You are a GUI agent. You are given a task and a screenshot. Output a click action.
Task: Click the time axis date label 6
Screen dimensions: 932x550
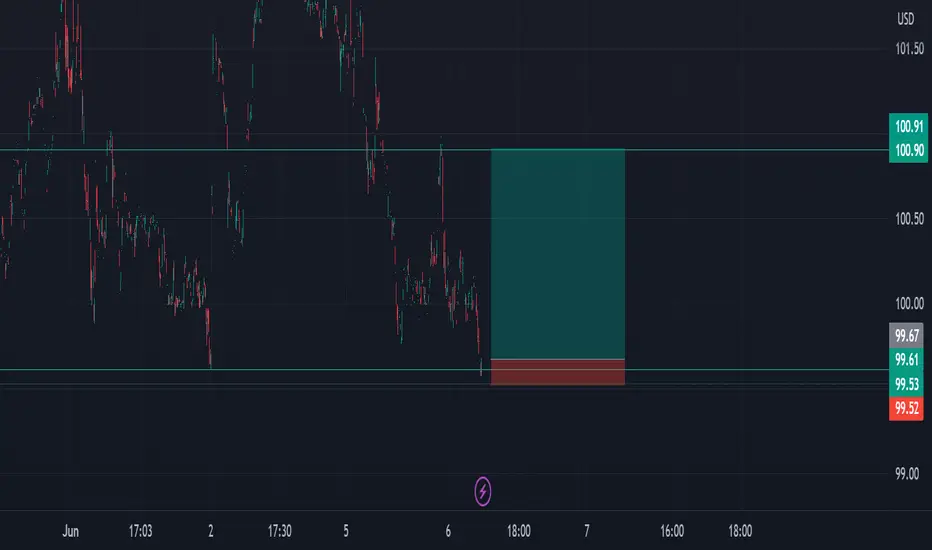pos(448,531)
